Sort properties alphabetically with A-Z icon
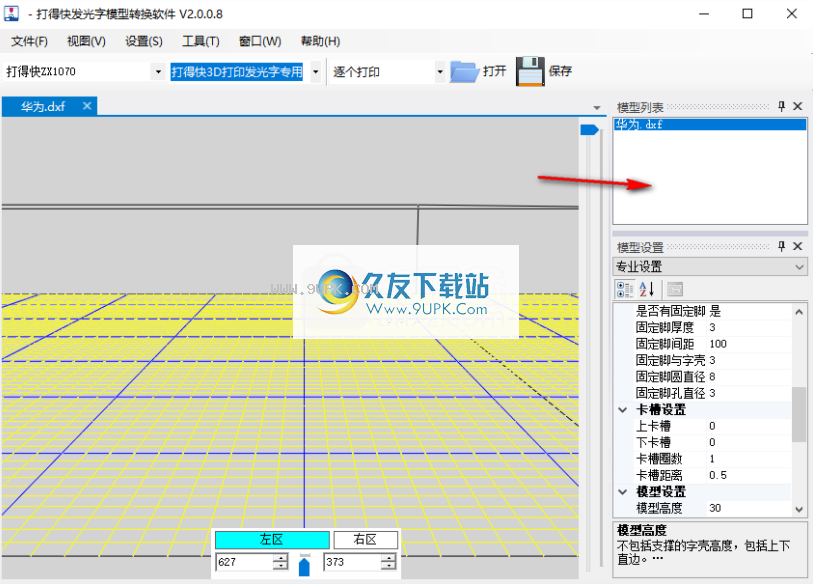This screenshot has height=584, width=813. coord(647,289)
